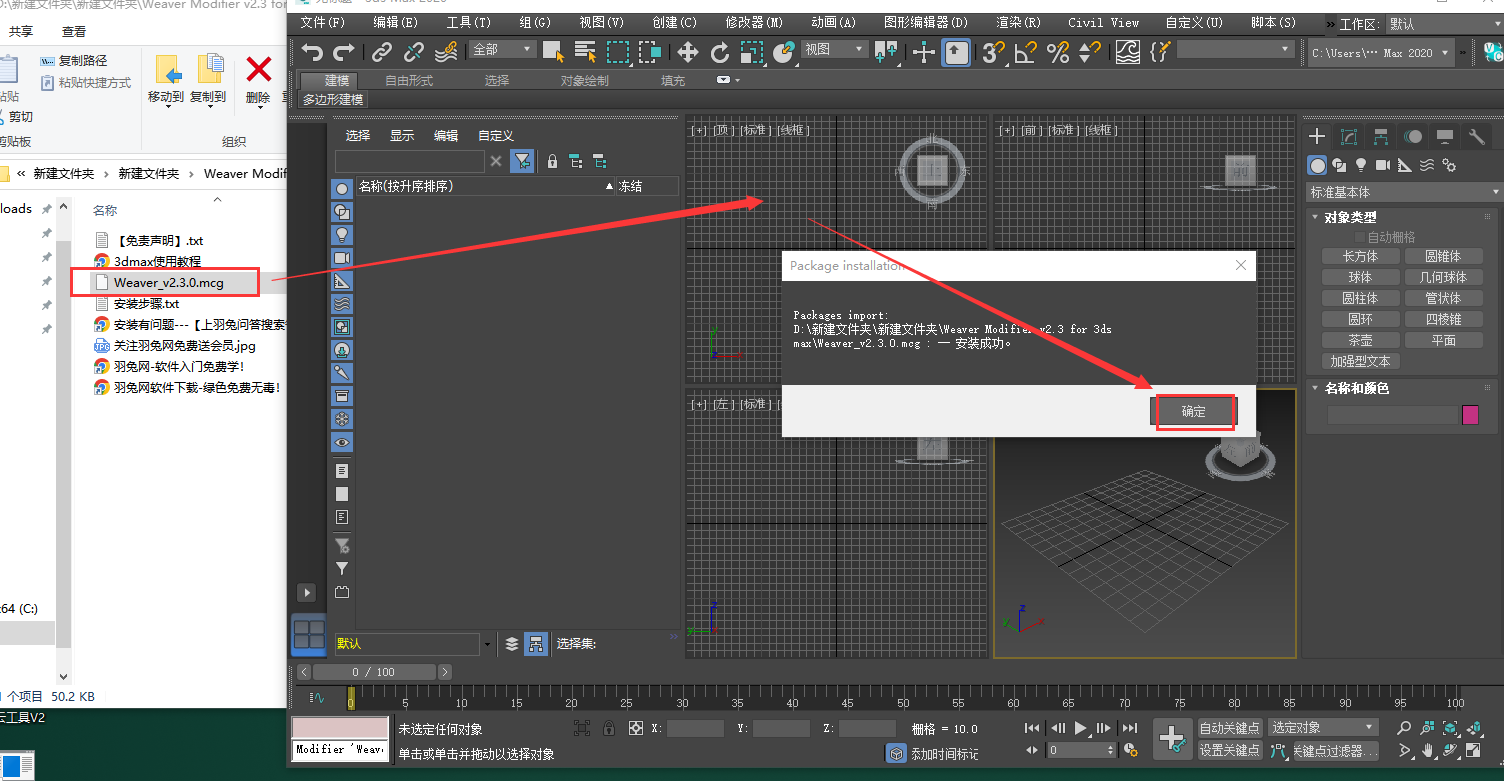Click 确定 in the Package installation dialog
Screen dimensions: 1504x781
point(1195,411)
